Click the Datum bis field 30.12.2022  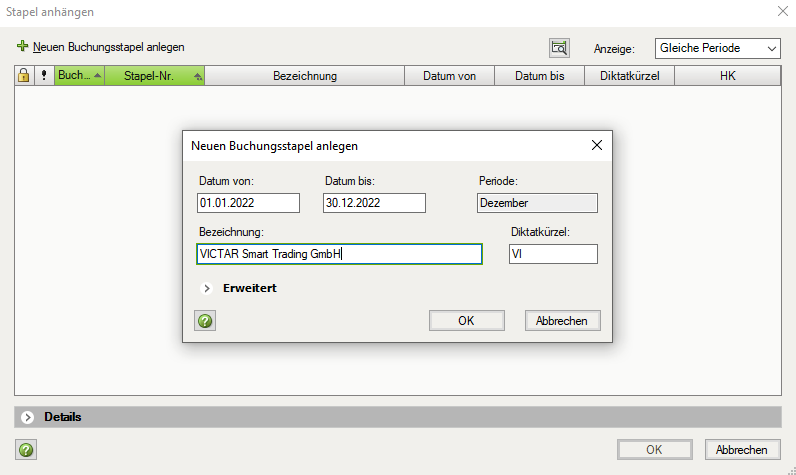pyautogui.click(x=374, y=203)
